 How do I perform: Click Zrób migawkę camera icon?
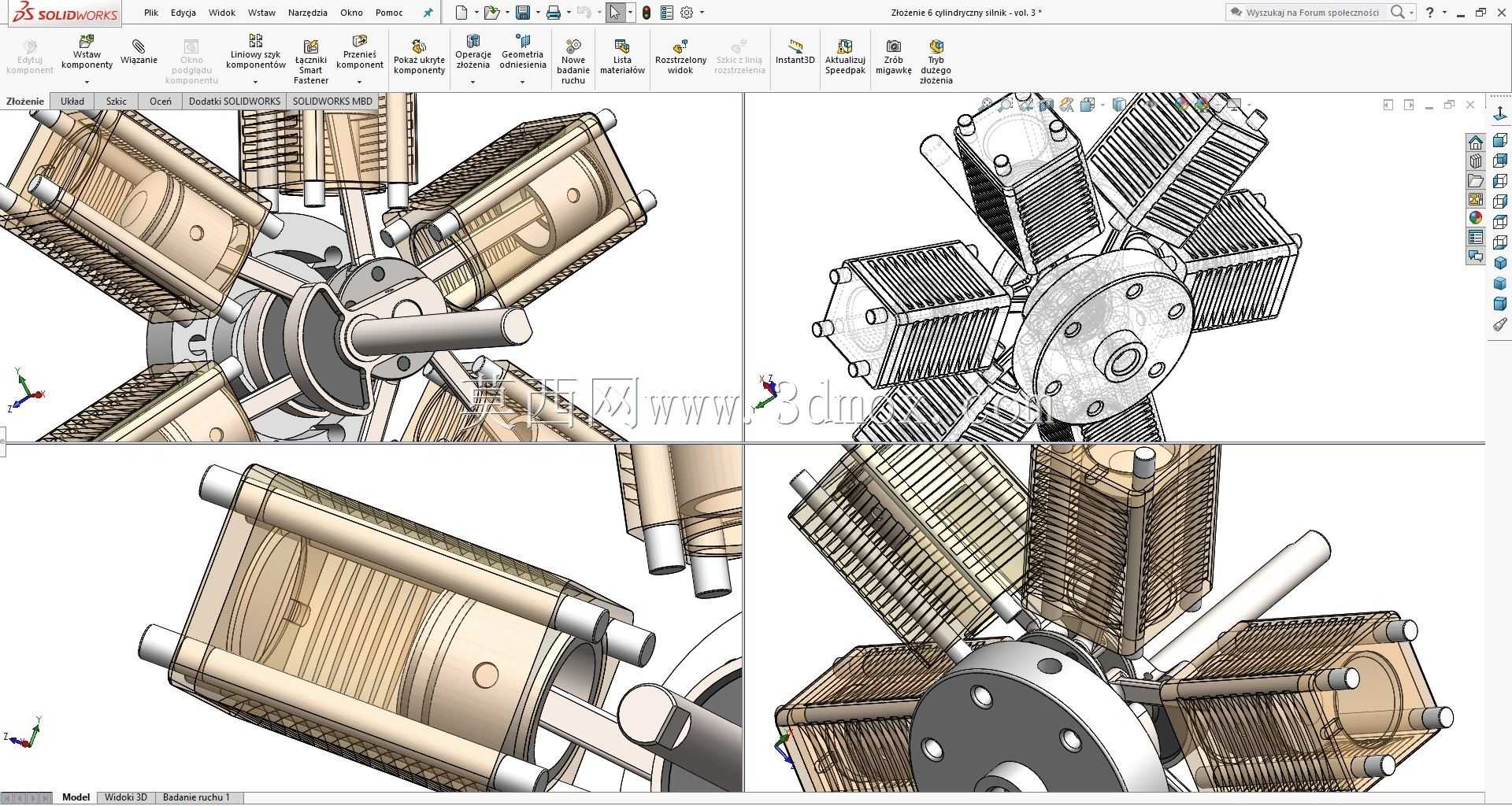point(894,46)
